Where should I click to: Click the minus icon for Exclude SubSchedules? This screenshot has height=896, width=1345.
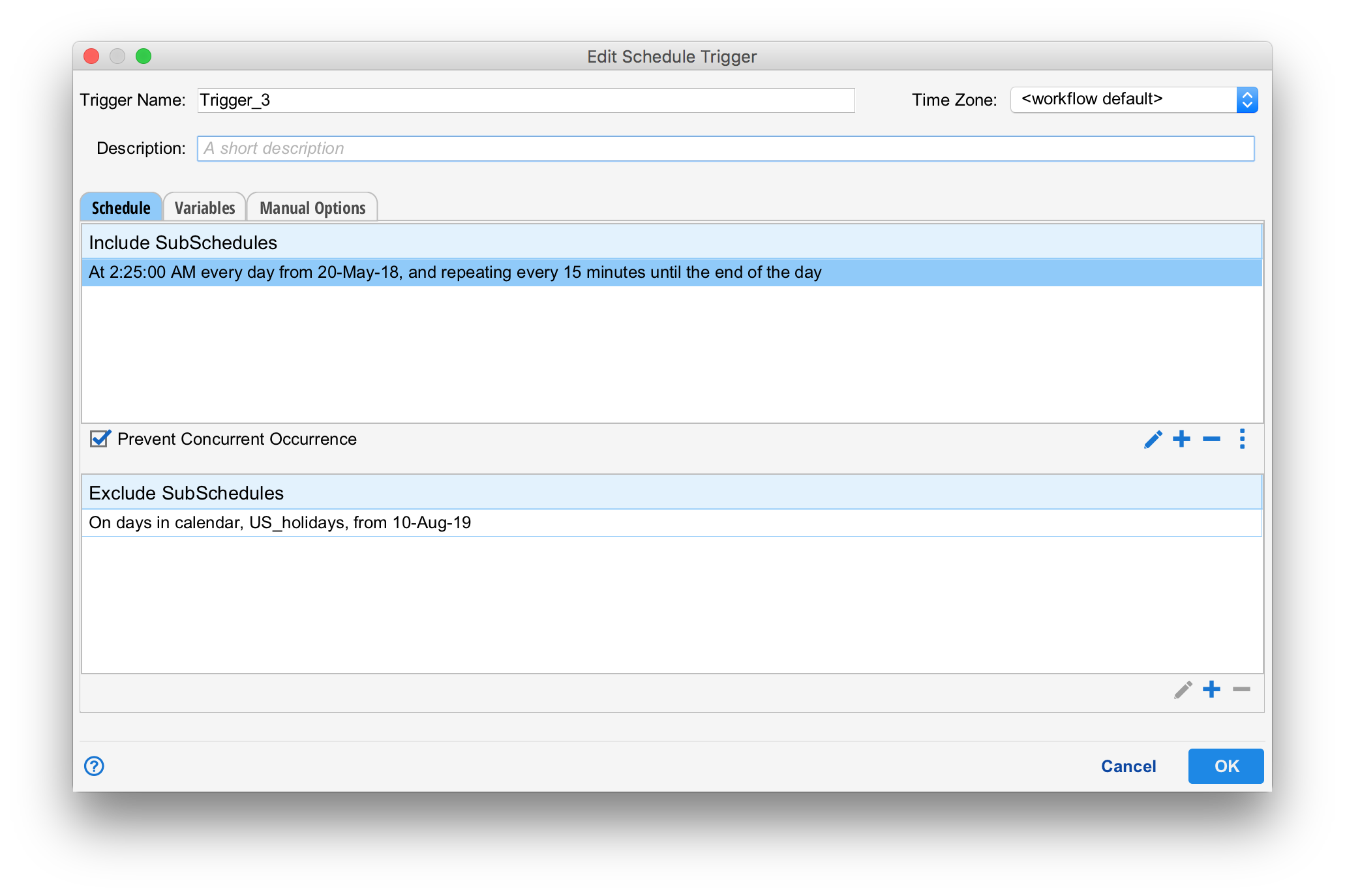tap(1241, 689)
